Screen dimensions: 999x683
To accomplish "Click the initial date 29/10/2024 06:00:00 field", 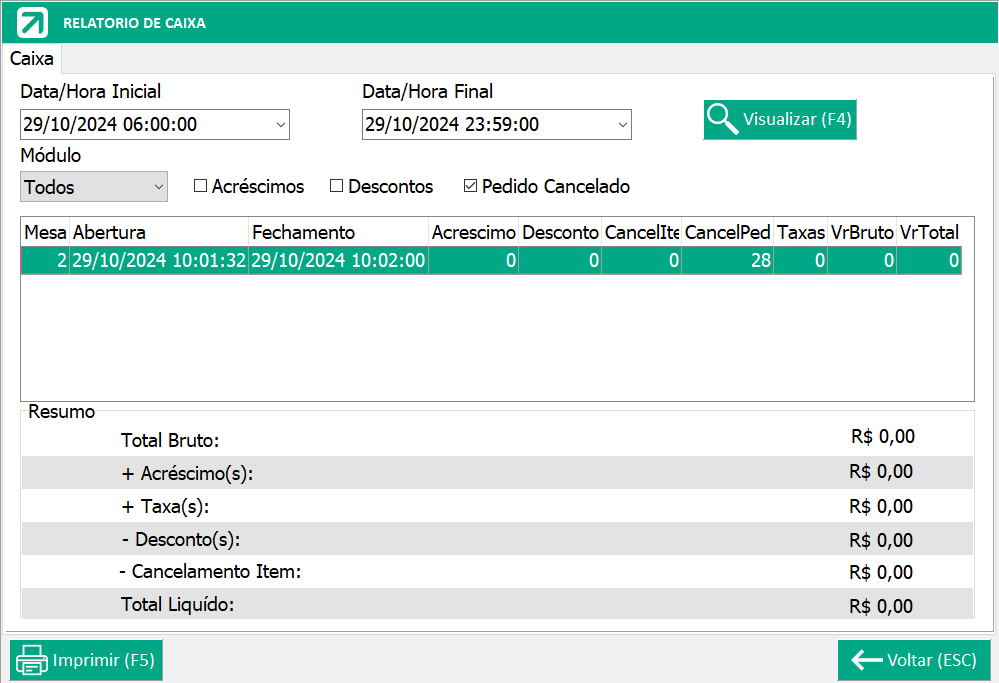I will point(155,124).
